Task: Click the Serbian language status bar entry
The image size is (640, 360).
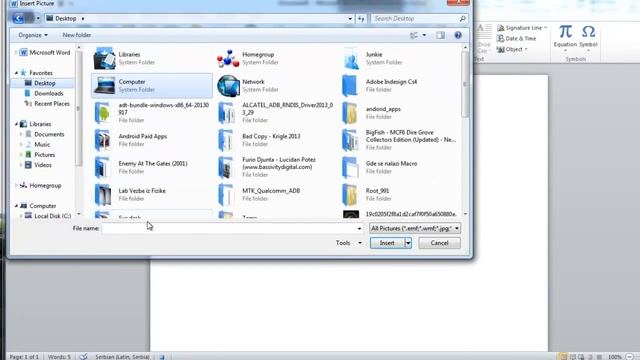Action: pyautogui.click(x=122, y=357)
